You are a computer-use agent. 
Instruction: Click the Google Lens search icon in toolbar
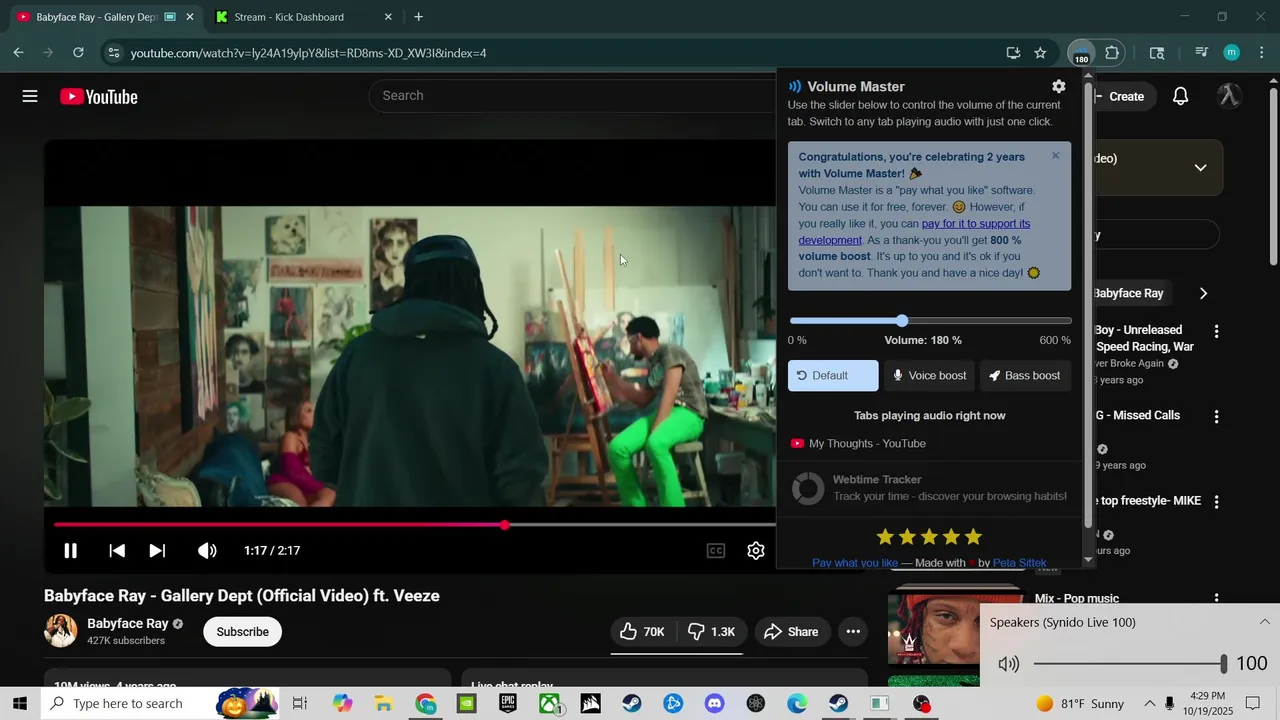[1157, 53]
